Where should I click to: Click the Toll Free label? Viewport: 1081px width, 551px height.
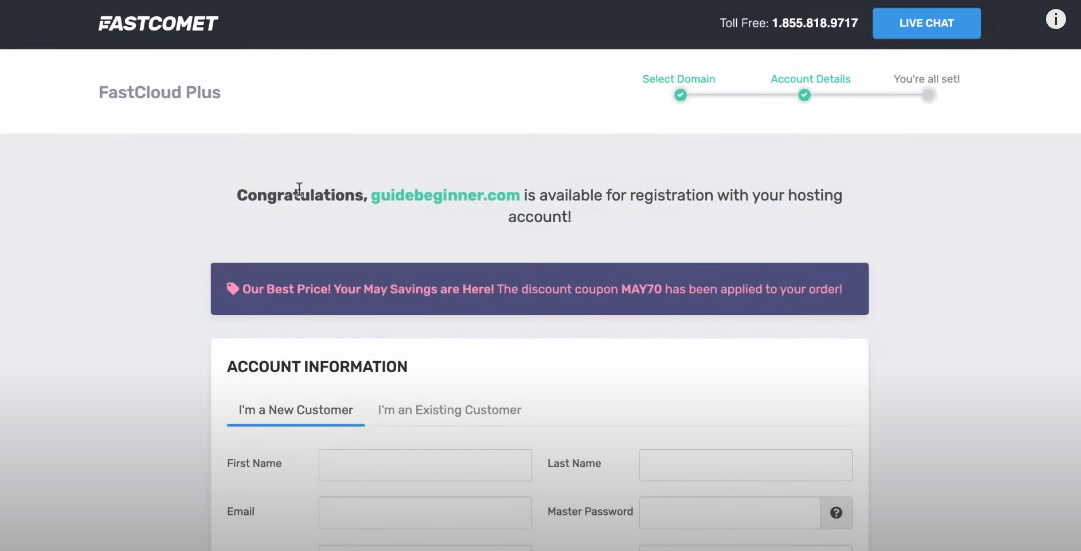point(744,23)
